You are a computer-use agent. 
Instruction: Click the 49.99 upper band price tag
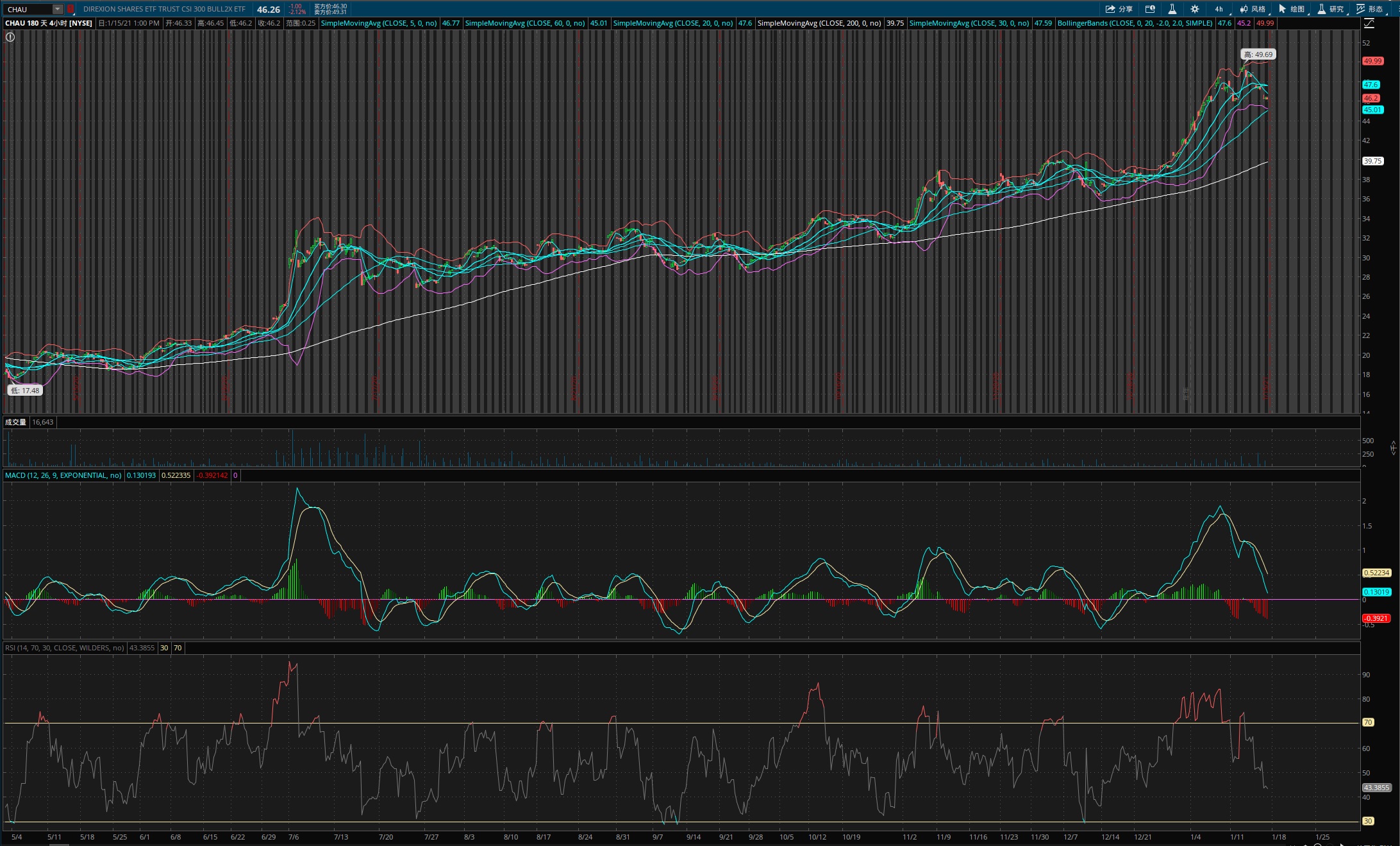(1372, 61)
